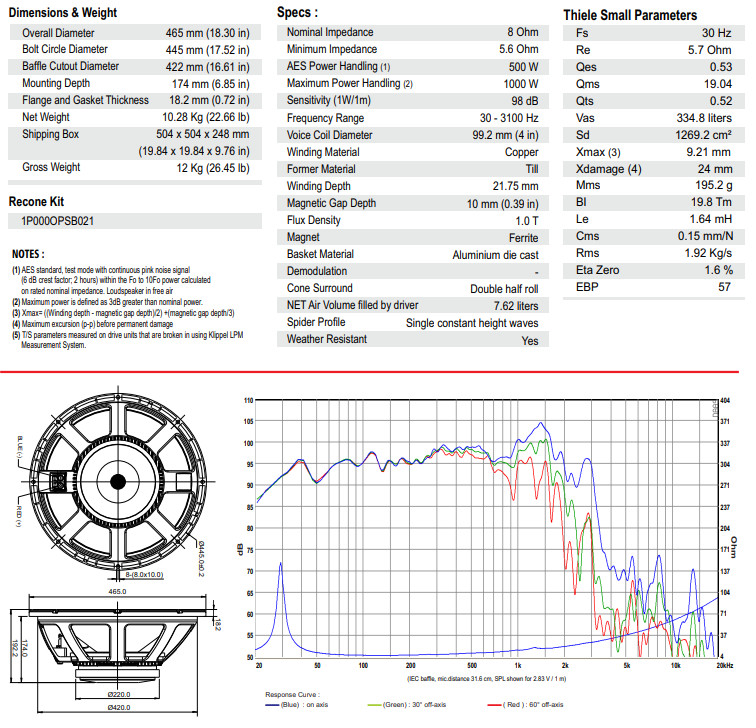Select Magnetic Gap Depth value 10 mm

pos(502,204)
